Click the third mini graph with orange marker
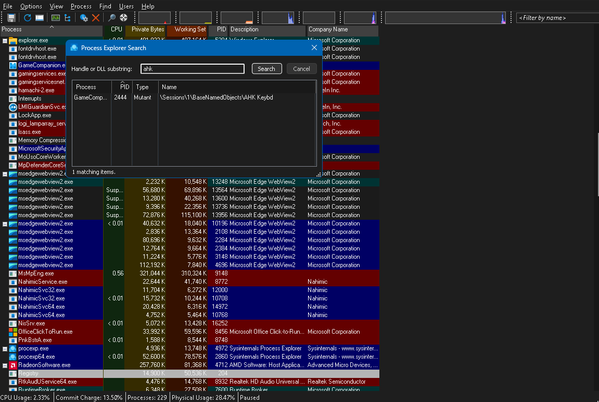Image resolution: width=599 pixels, height=402 pixels. point(236,18)
